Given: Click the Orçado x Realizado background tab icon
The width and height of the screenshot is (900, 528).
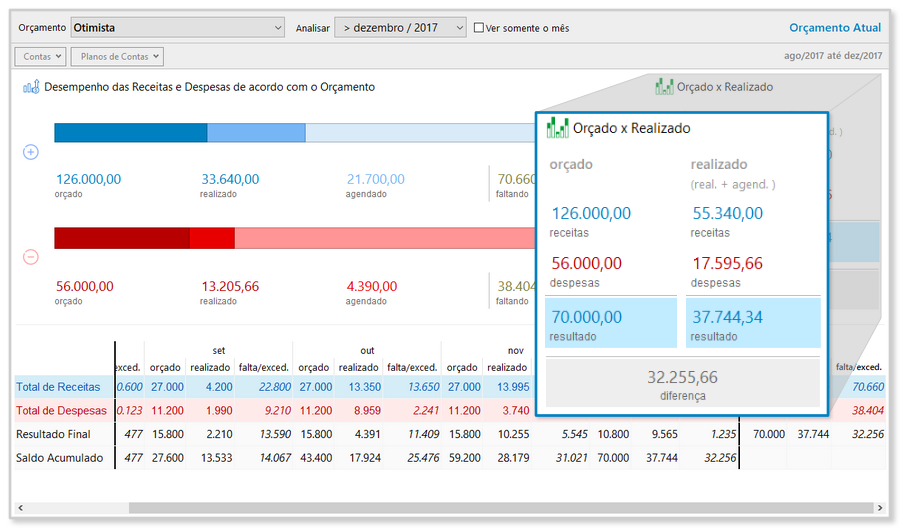Looking at the screenshot, I should (x=664, y=87).
